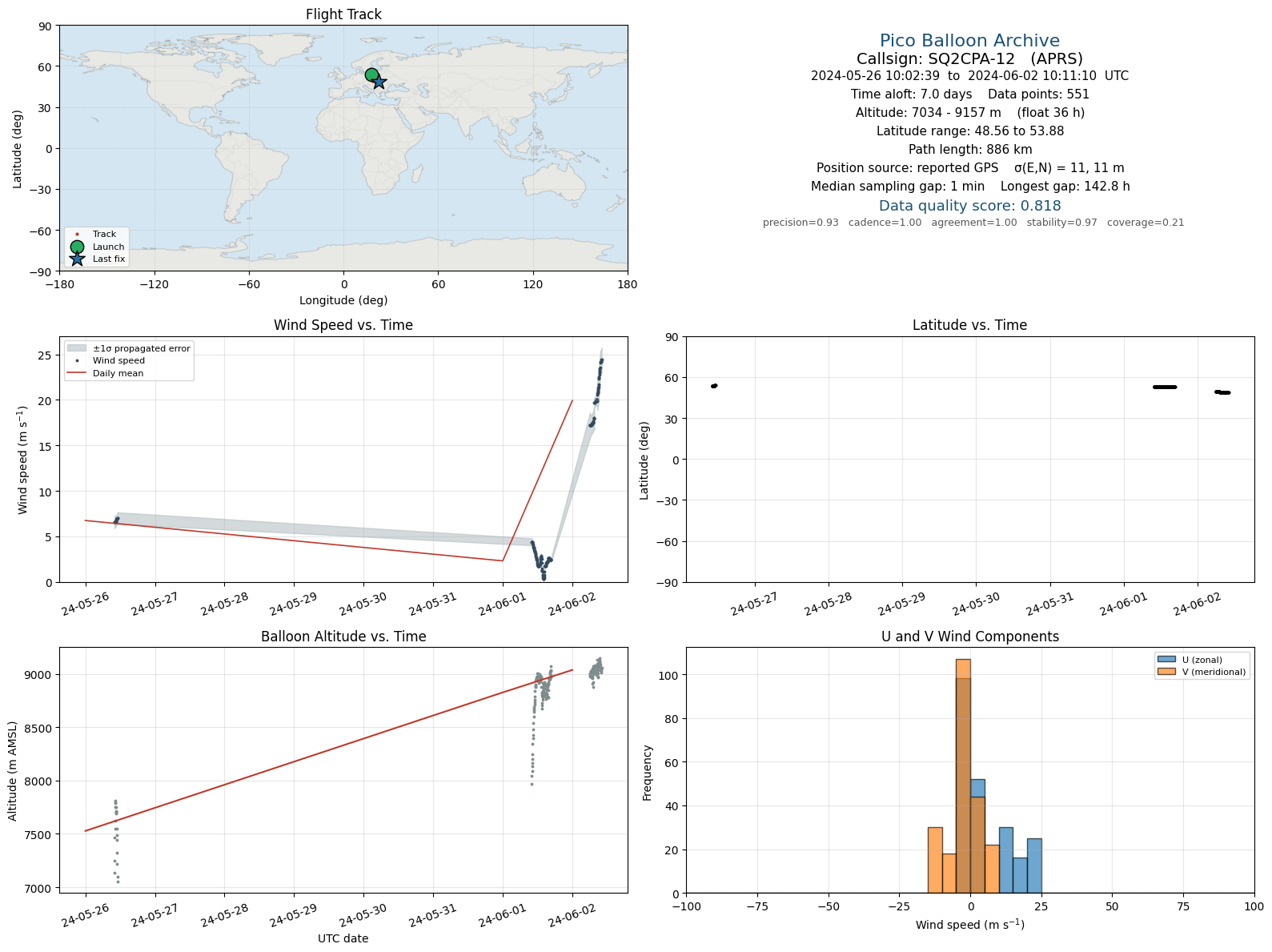
Task: Select the UTC date range line
Action: [969, 76]
